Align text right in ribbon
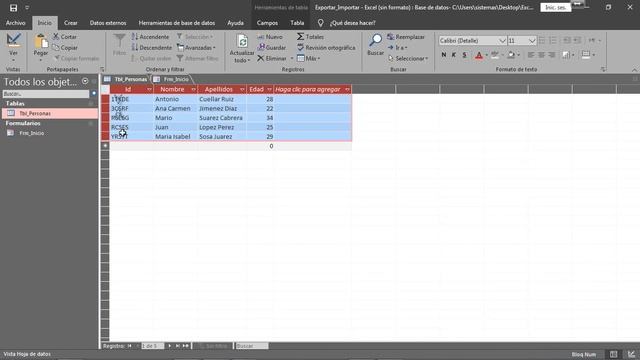The image size is (640, 360). pyautogui.click(x=551, y=55)
